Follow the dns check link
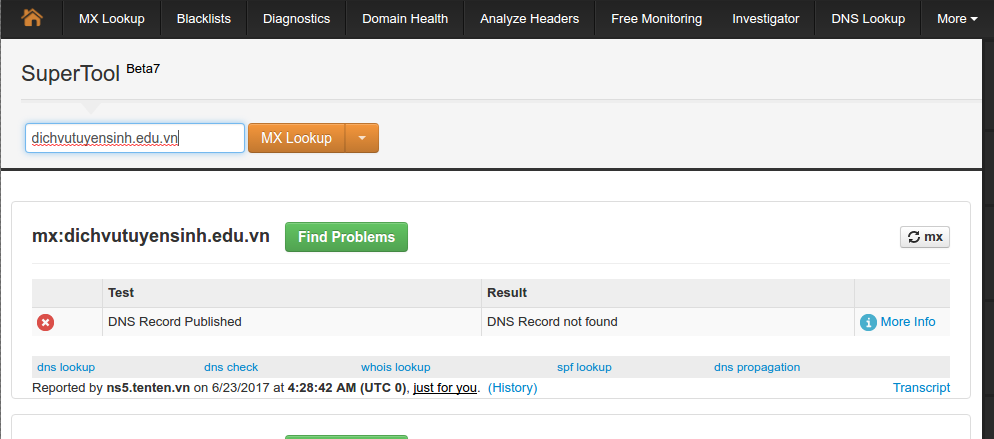Image resolution: width=994 pixels, height=439 pixels. pos(231,367)
